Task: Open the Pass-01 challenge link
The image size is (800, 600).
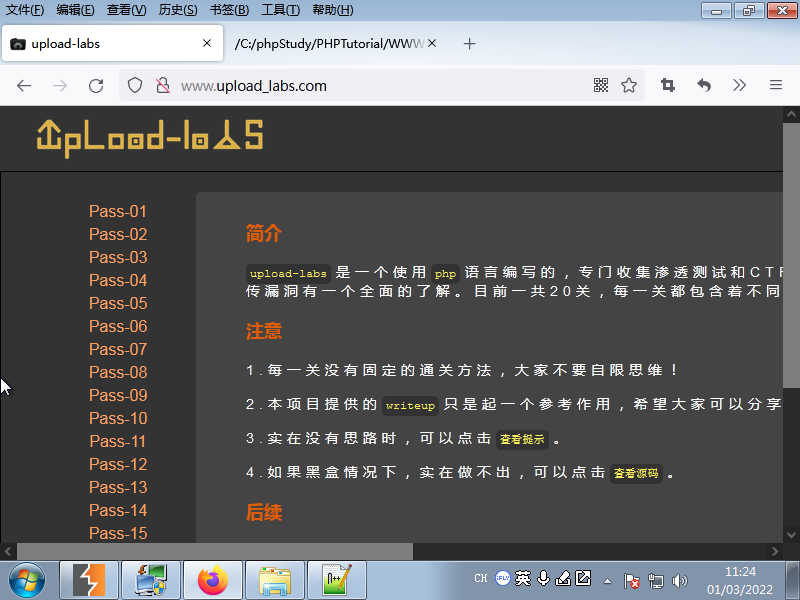Action: 117,211
